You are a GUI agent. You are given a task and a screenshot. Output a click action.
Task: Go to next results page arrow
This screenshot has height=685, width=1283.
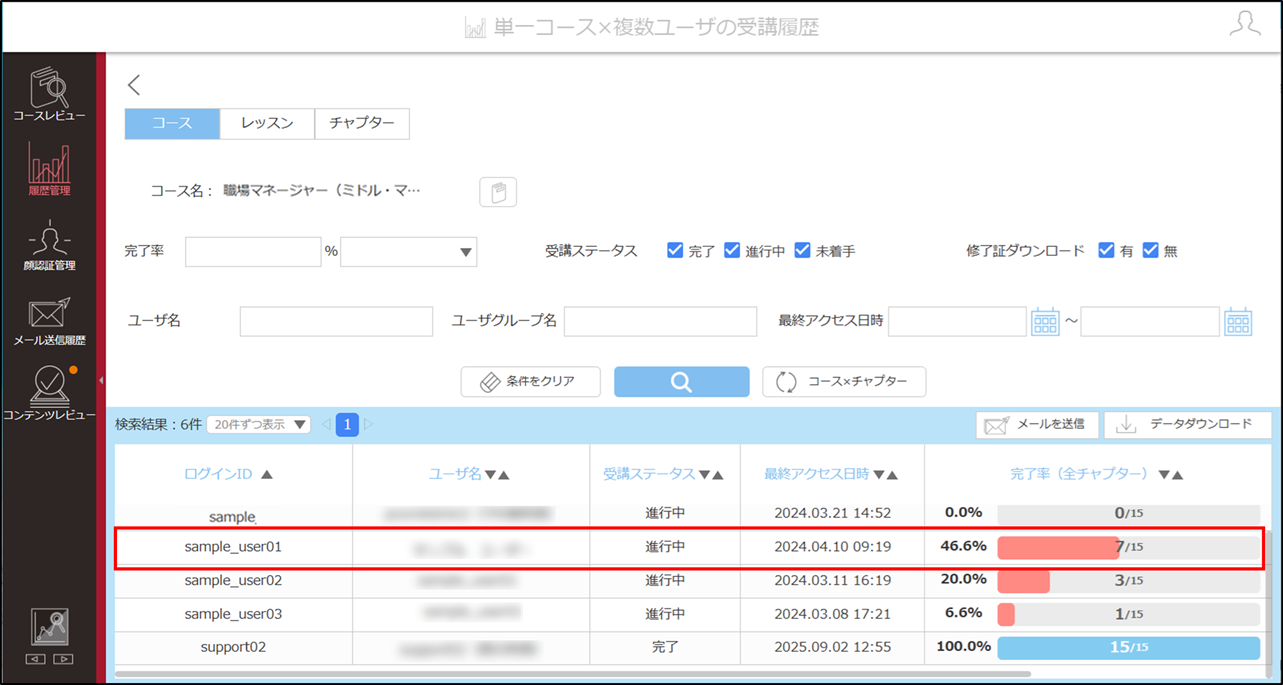coord(368,425)
